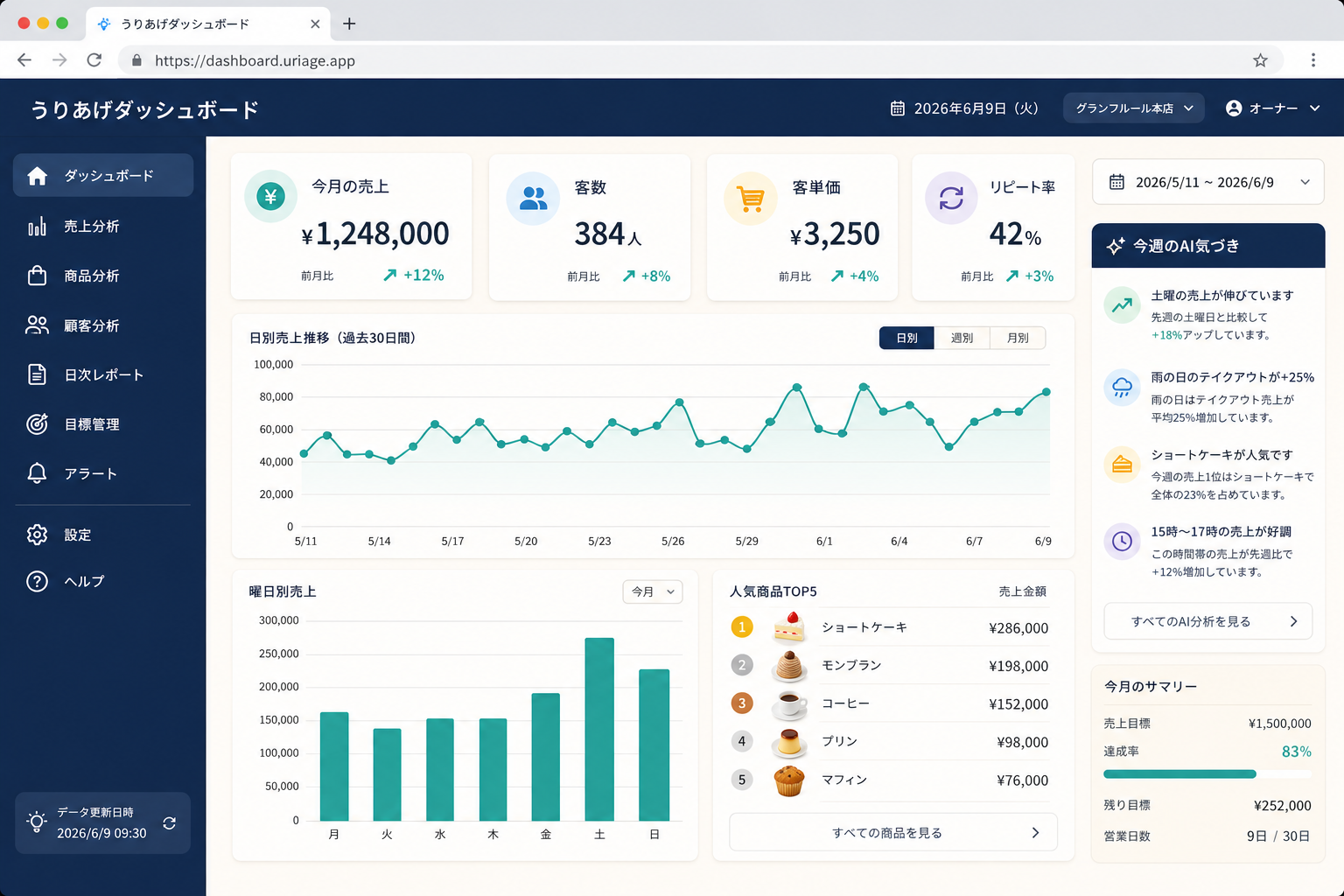Click the data refresh icon in sidebar footer

point(170,823)
